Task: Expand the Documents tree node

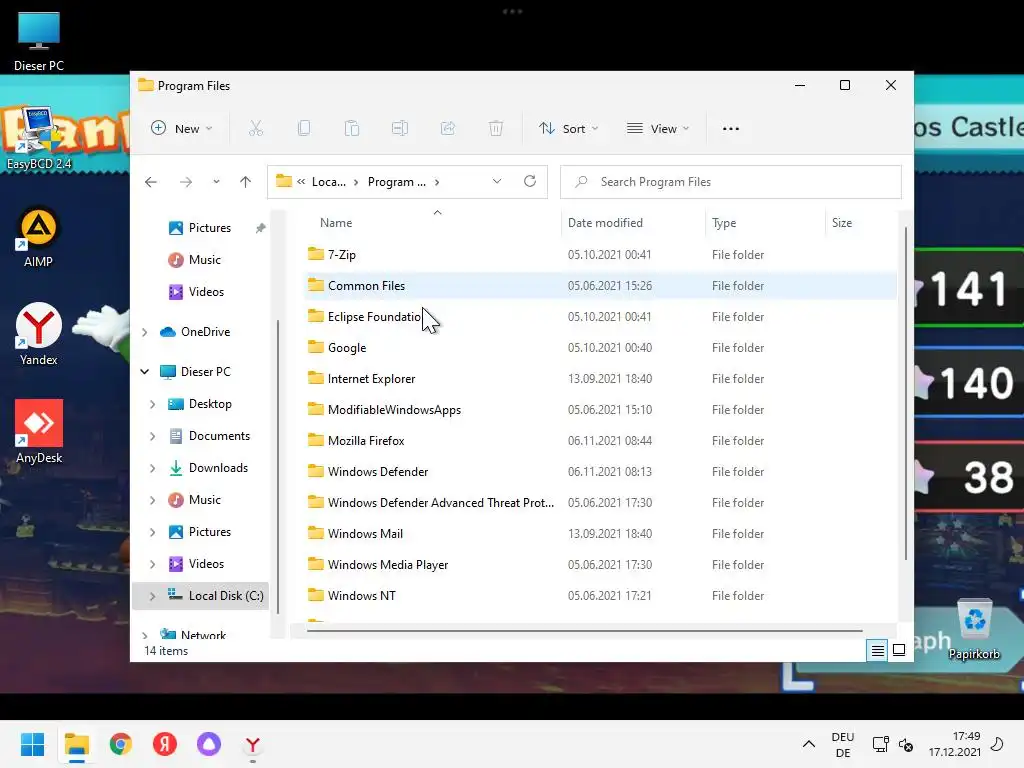Action: click(152, 436)
